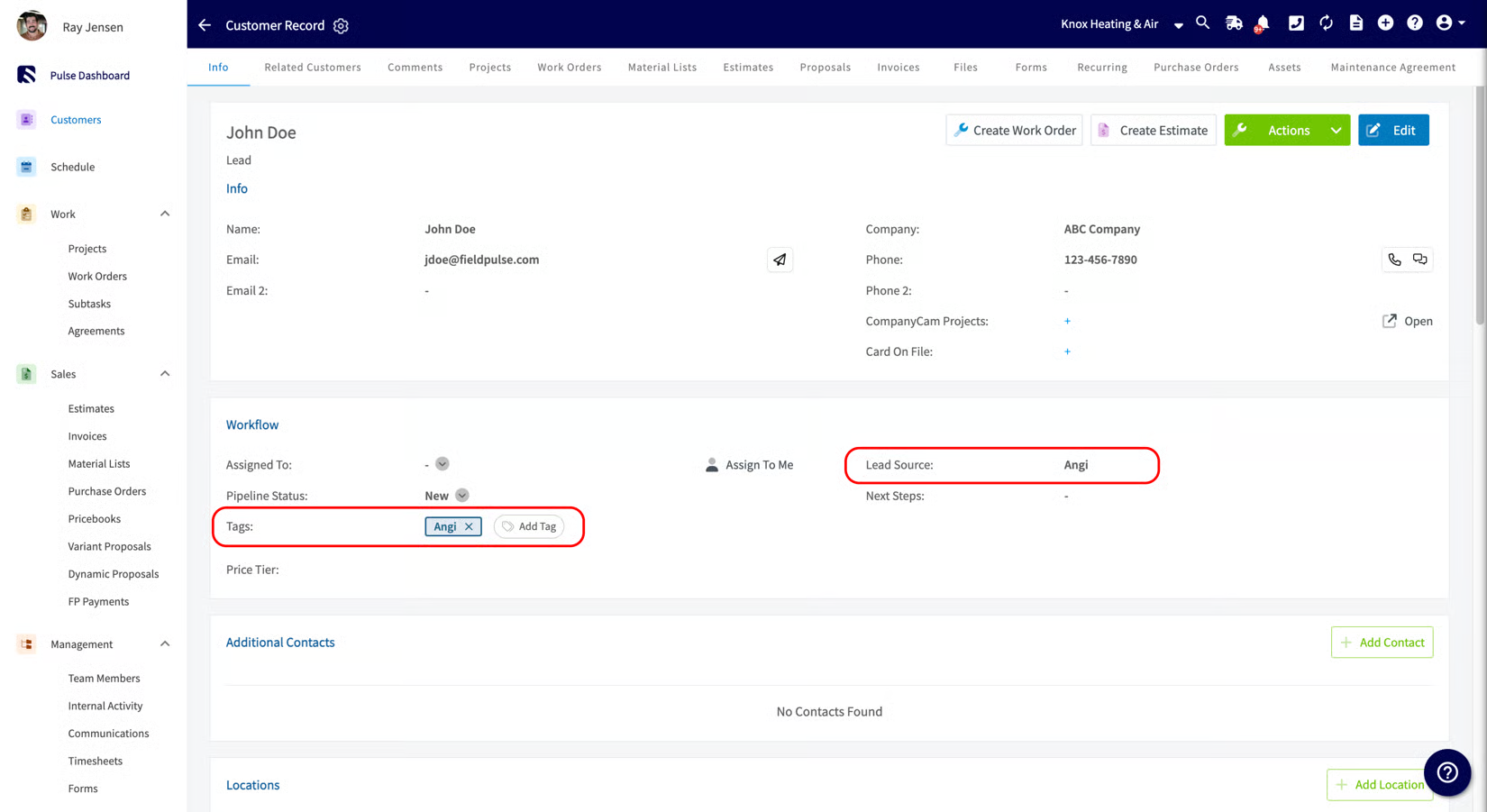Click the Add Tag button
The width and height of the screenshot is (1487, 812).
click(529, 526)
